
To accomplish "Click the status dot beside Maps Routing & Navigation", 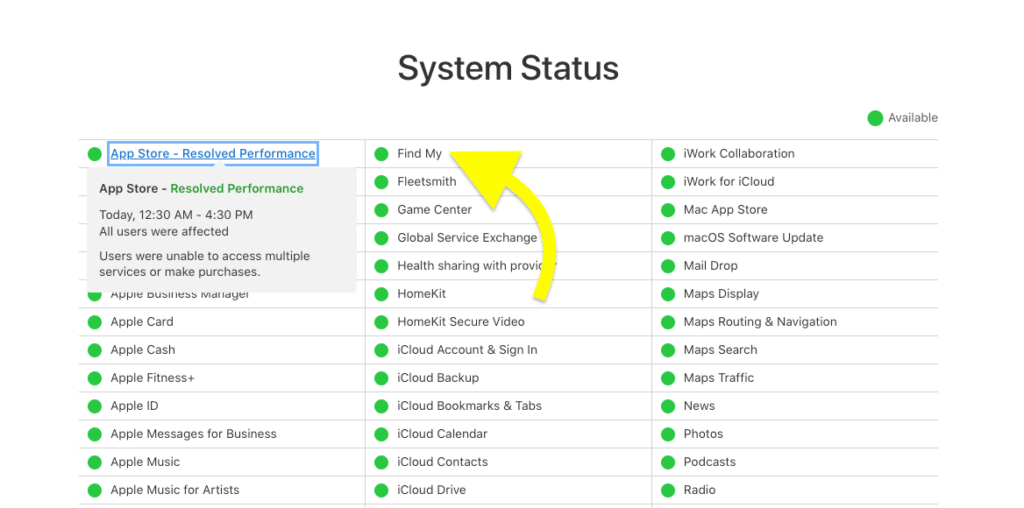I will [x=667, y=323].
